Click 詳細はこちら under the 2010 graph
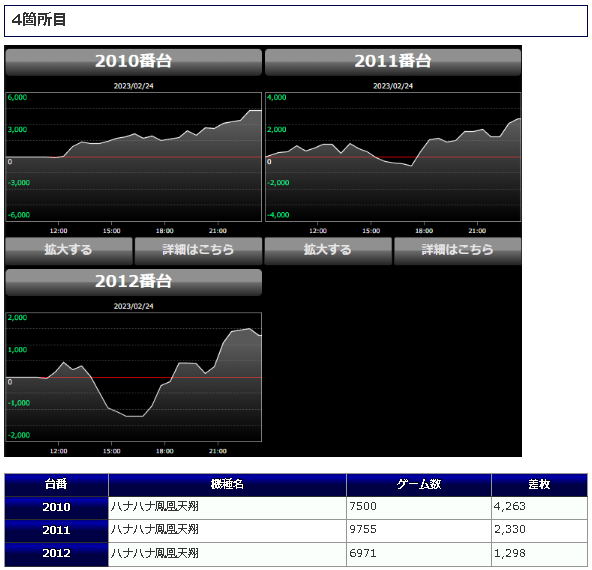This screenshot has width=592, height=570. (198, 251)
